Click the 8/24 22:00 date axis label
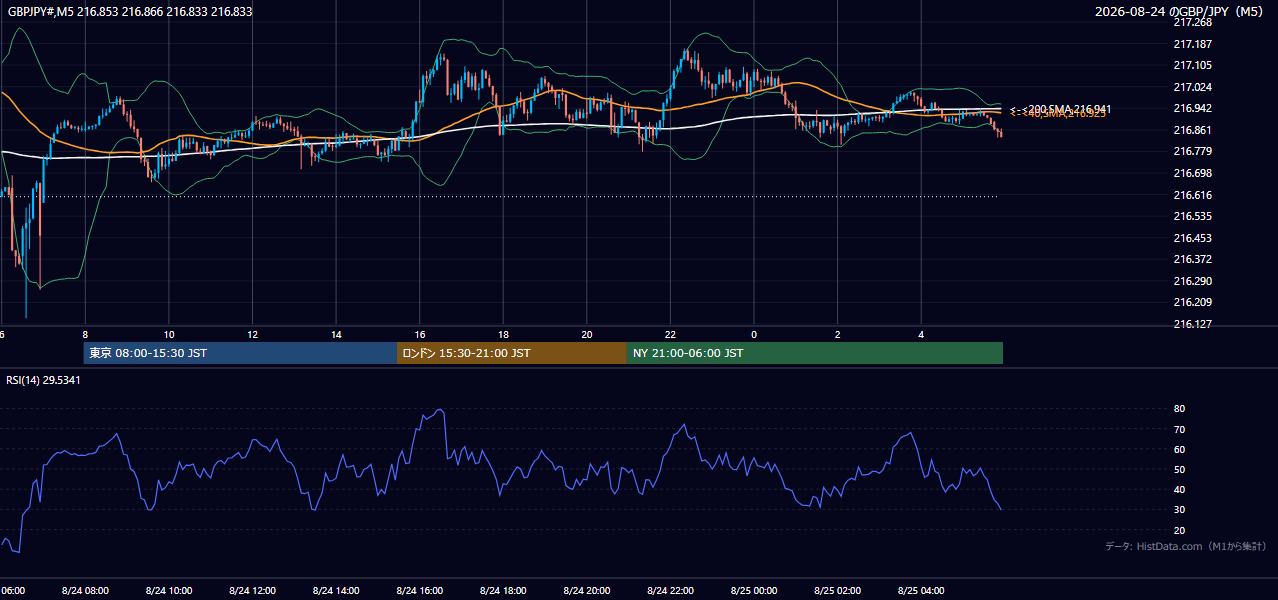1278x600 pixels. (670, 591)
